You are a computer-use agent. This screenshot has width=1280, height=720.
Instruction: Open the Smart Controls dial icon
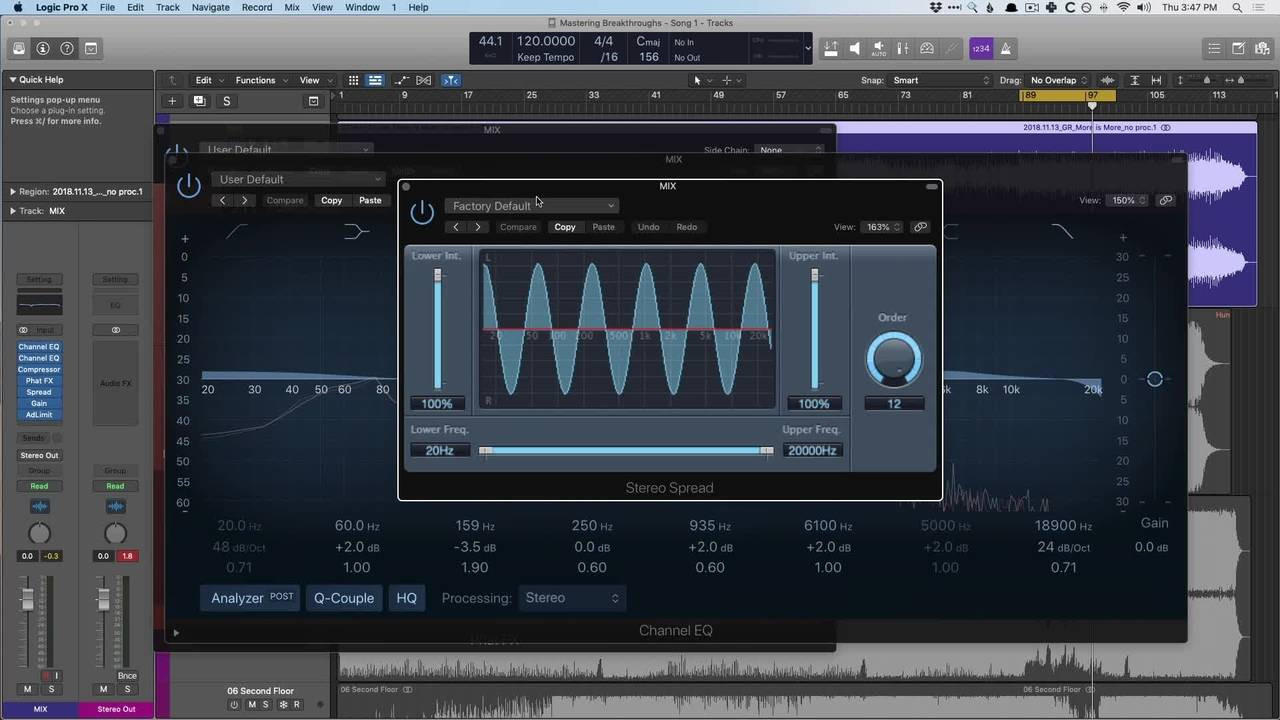[x=927, y=48]
